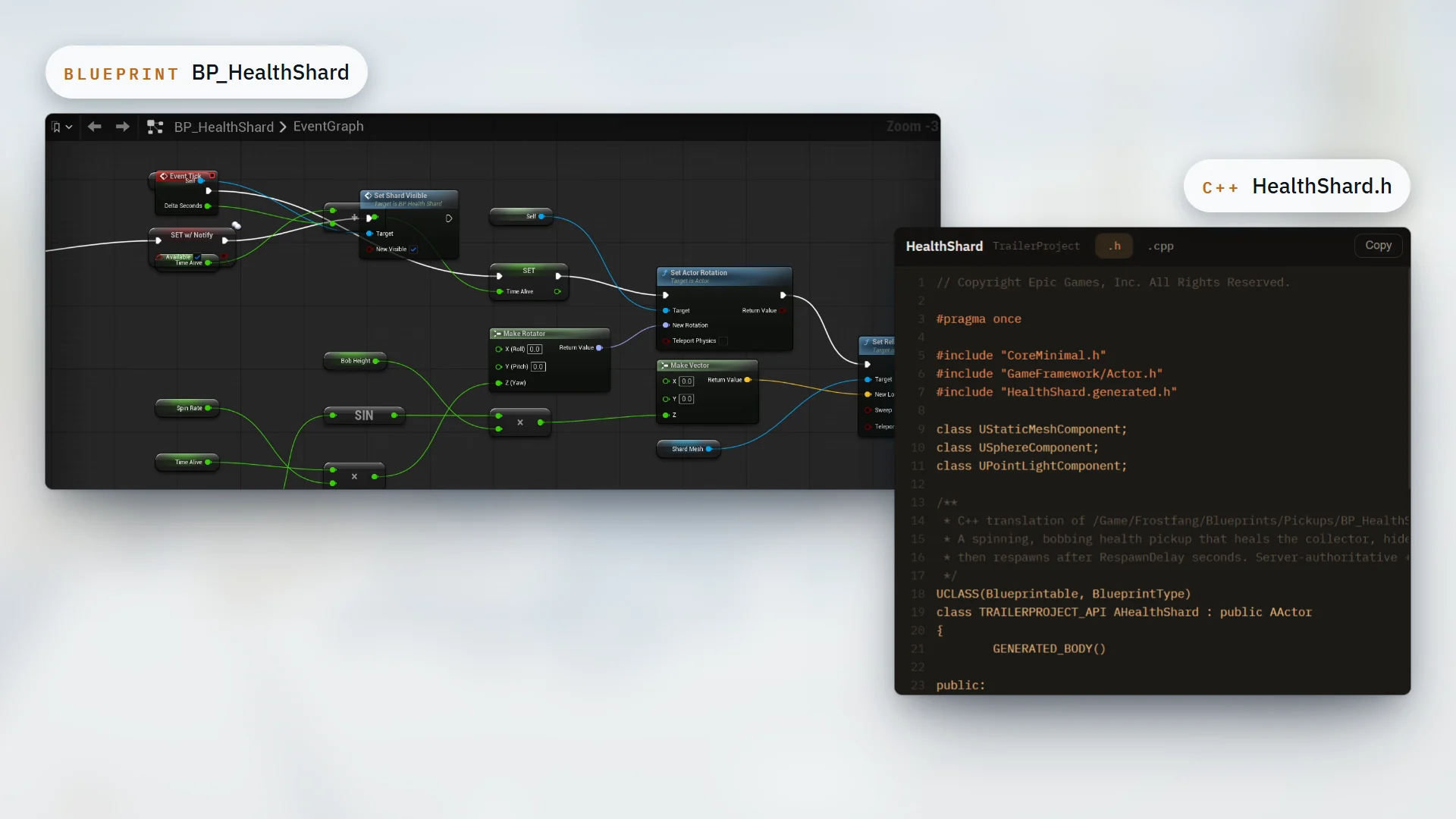
Task: Toggle the New Visible checkbox
Action: click(413, 249)
